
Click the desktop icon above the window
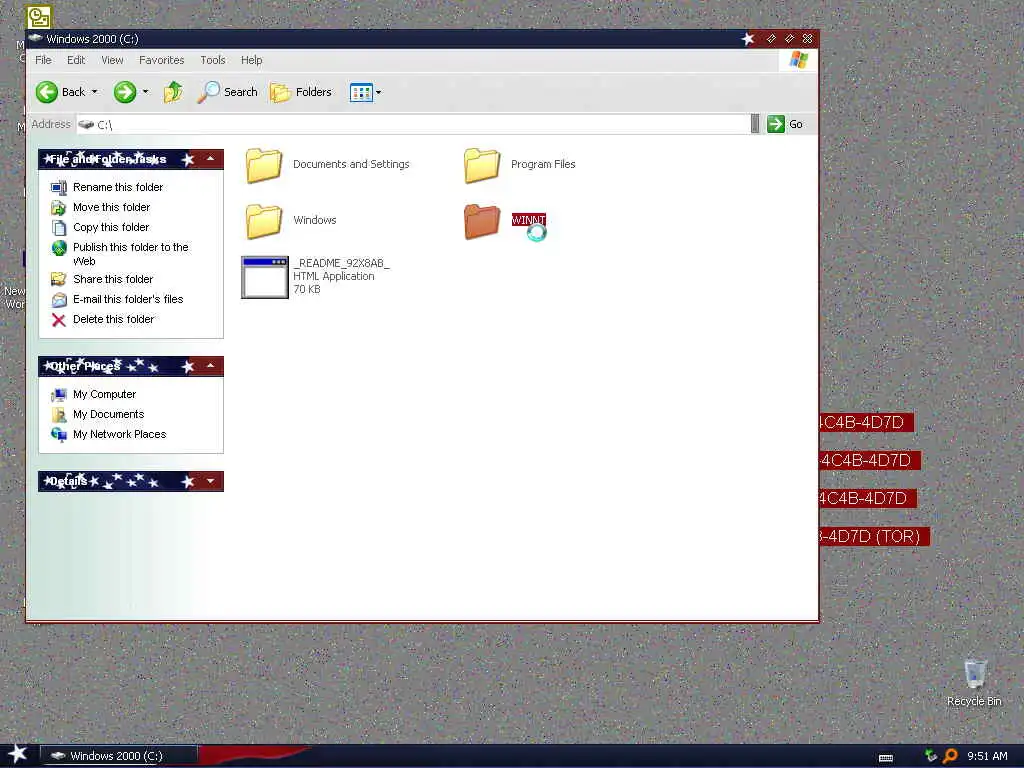39,16
